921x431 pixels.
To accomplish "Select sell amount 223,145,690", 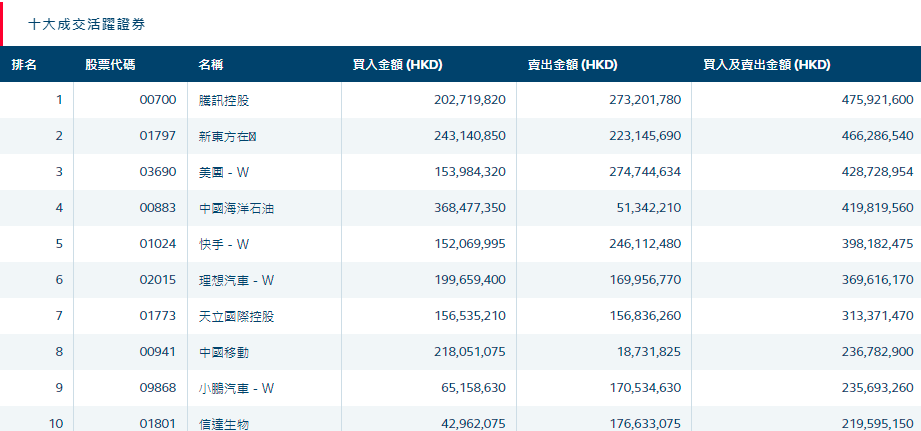I will 646,136.
